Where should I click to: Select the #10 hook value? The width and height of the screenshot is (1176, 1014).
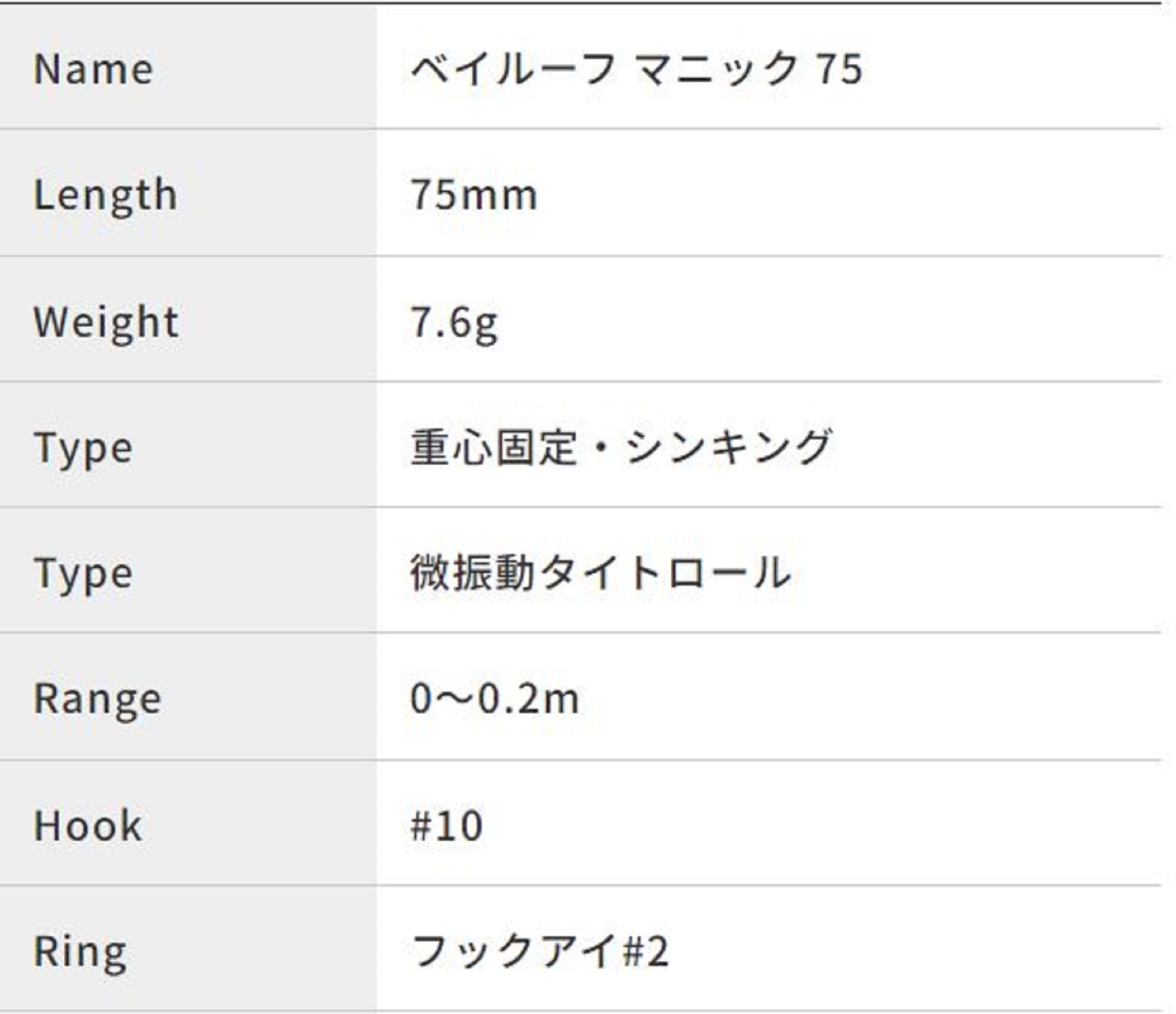447,826
